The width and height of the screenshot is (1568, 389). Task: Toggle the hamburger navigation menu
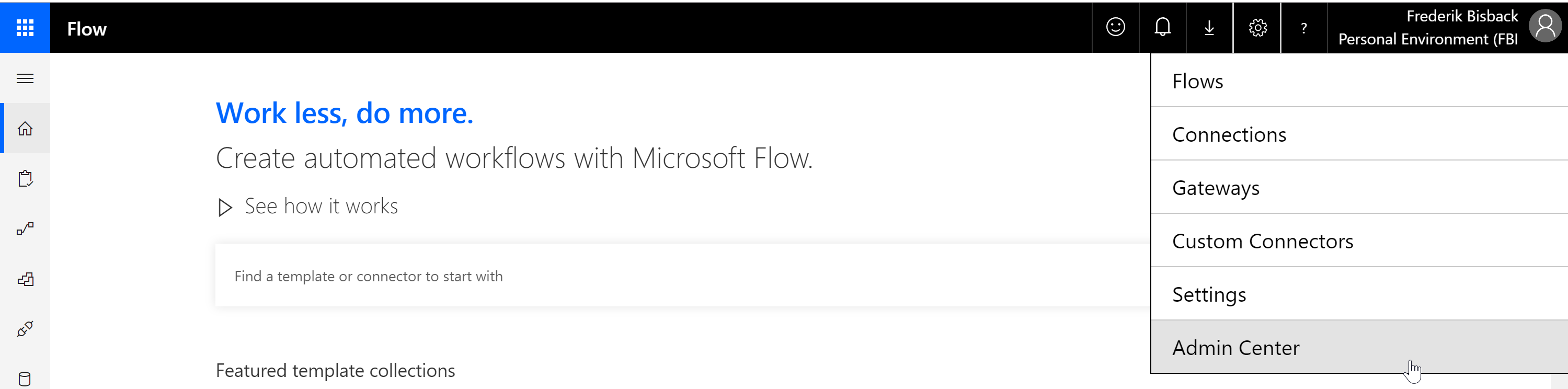tap(25, 78)
